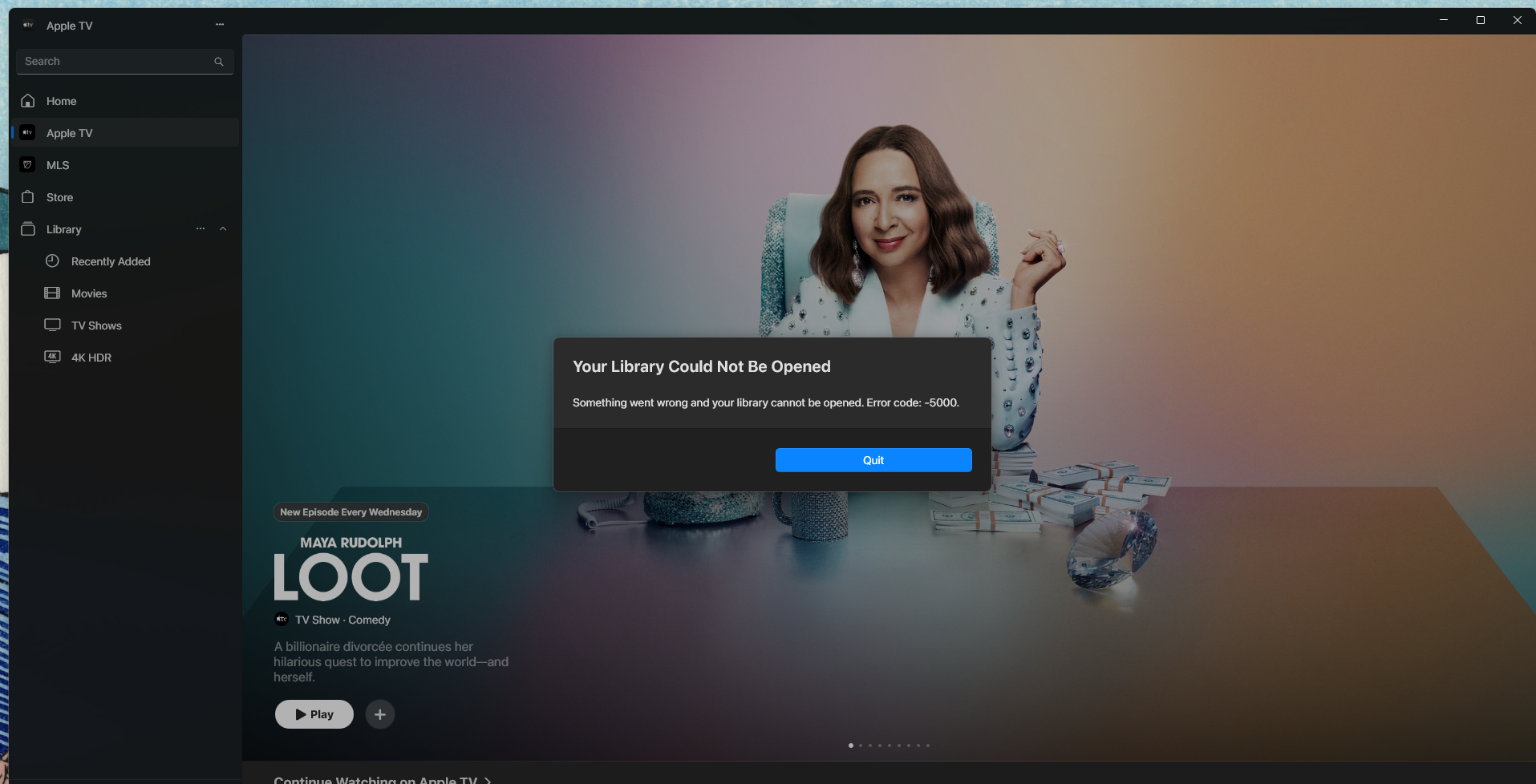
Task: Click the LOOT show title logo
Action: [x=351, y=577]
